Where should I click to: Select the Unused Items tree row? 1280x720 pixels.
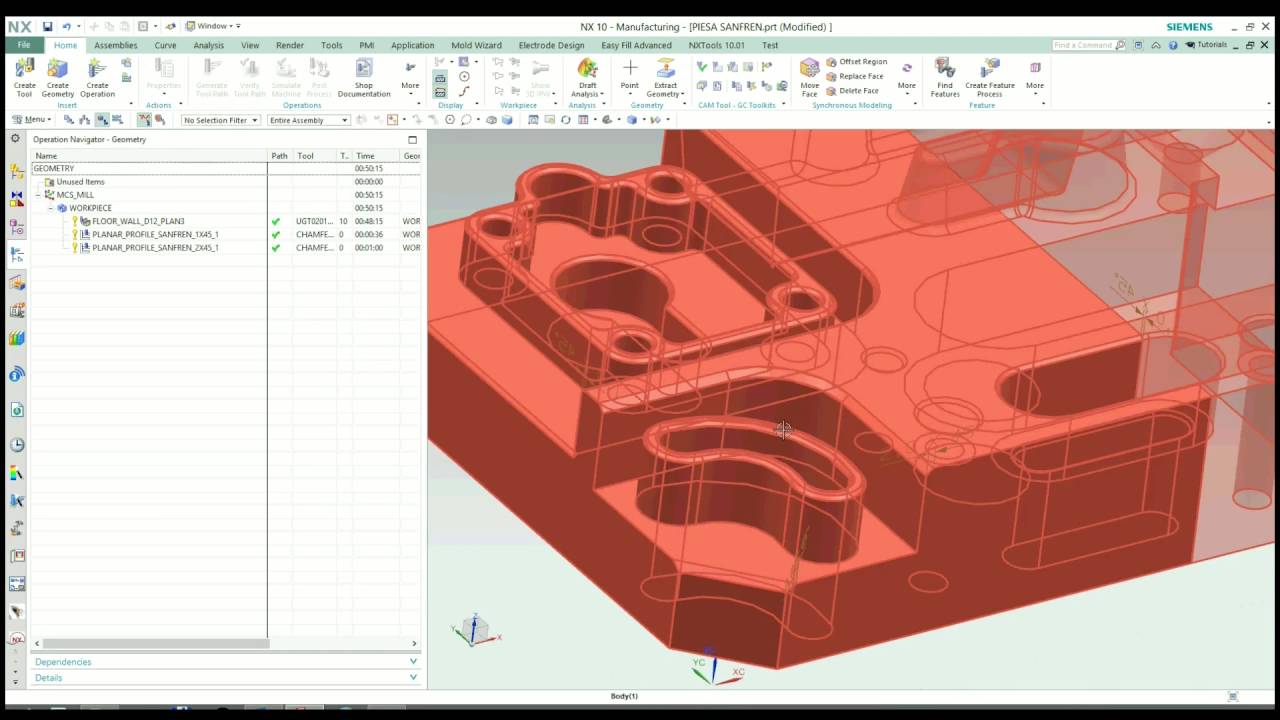(80, 182)
